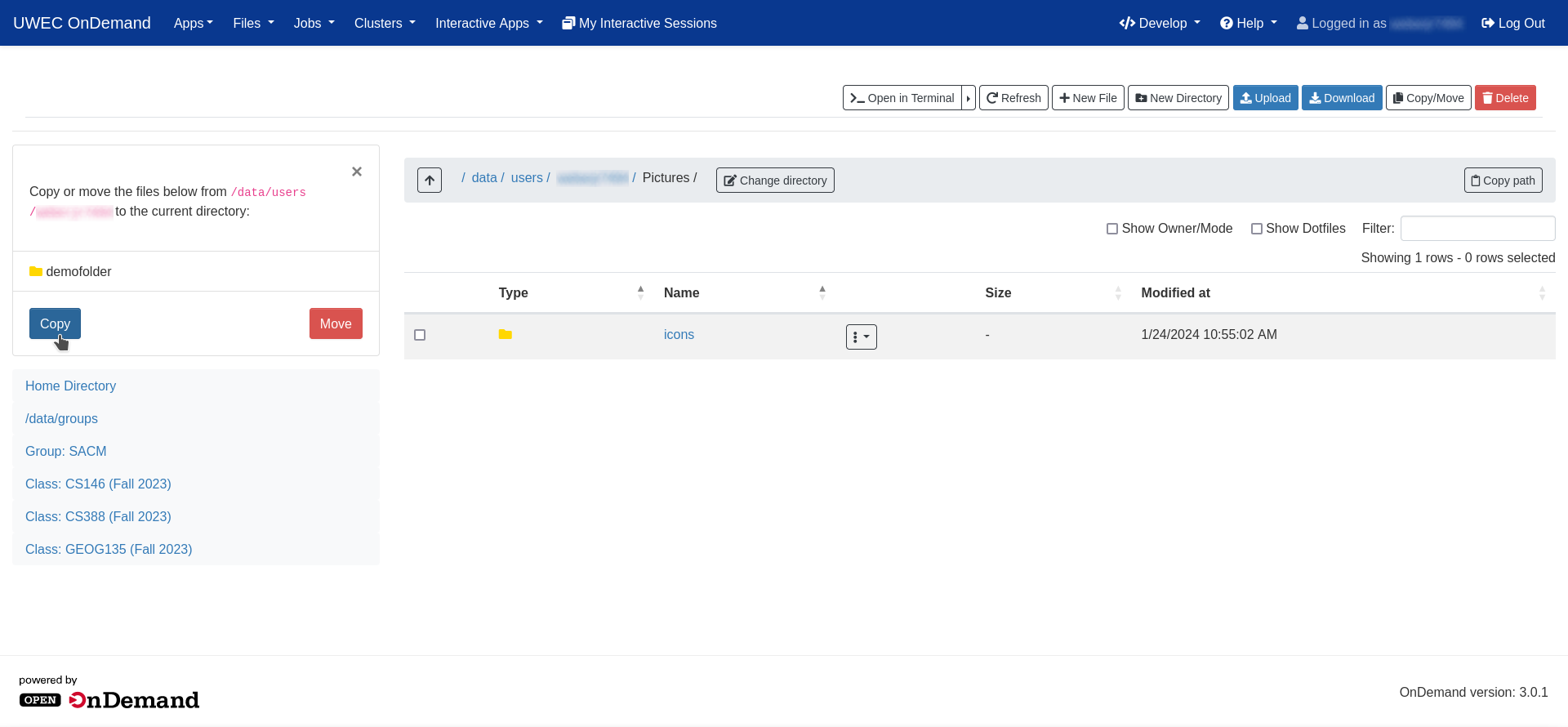1568x727 pixels.
Task: Toggle the Show Dotfiles checkbox
Action: [1257, 229]
